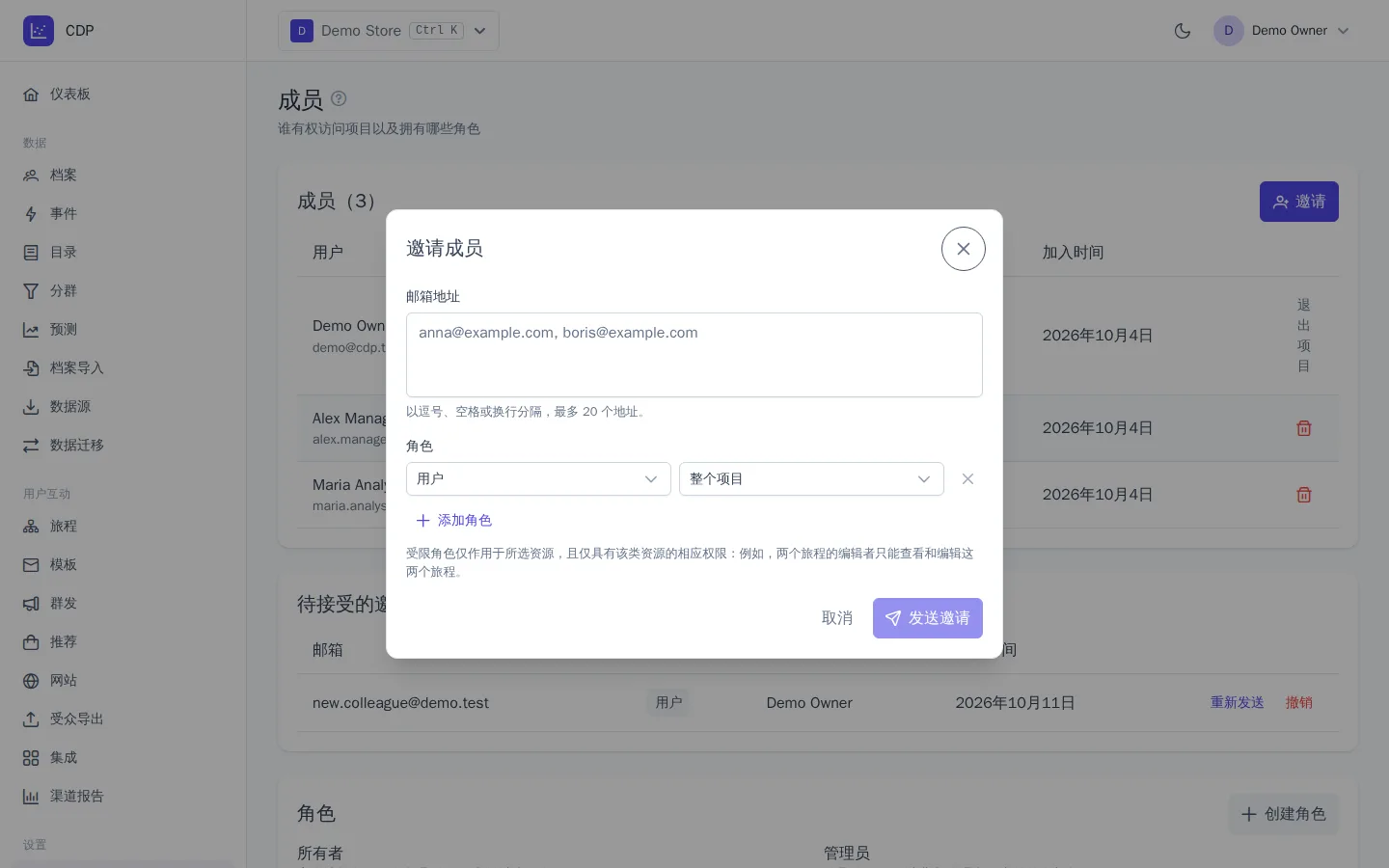
Task: Open the 整个项目 scope dropdown
Action: [x=811, y=479]
